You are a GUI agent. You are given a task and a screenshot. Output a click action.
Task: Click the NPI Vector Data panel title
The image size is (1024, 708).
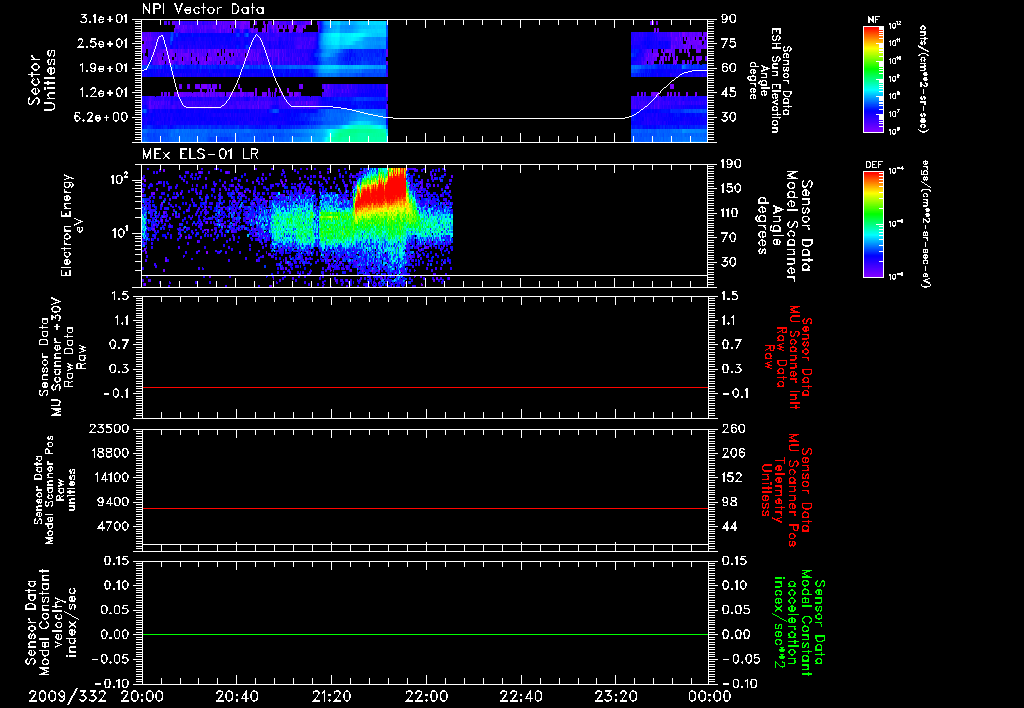[203, 9]
